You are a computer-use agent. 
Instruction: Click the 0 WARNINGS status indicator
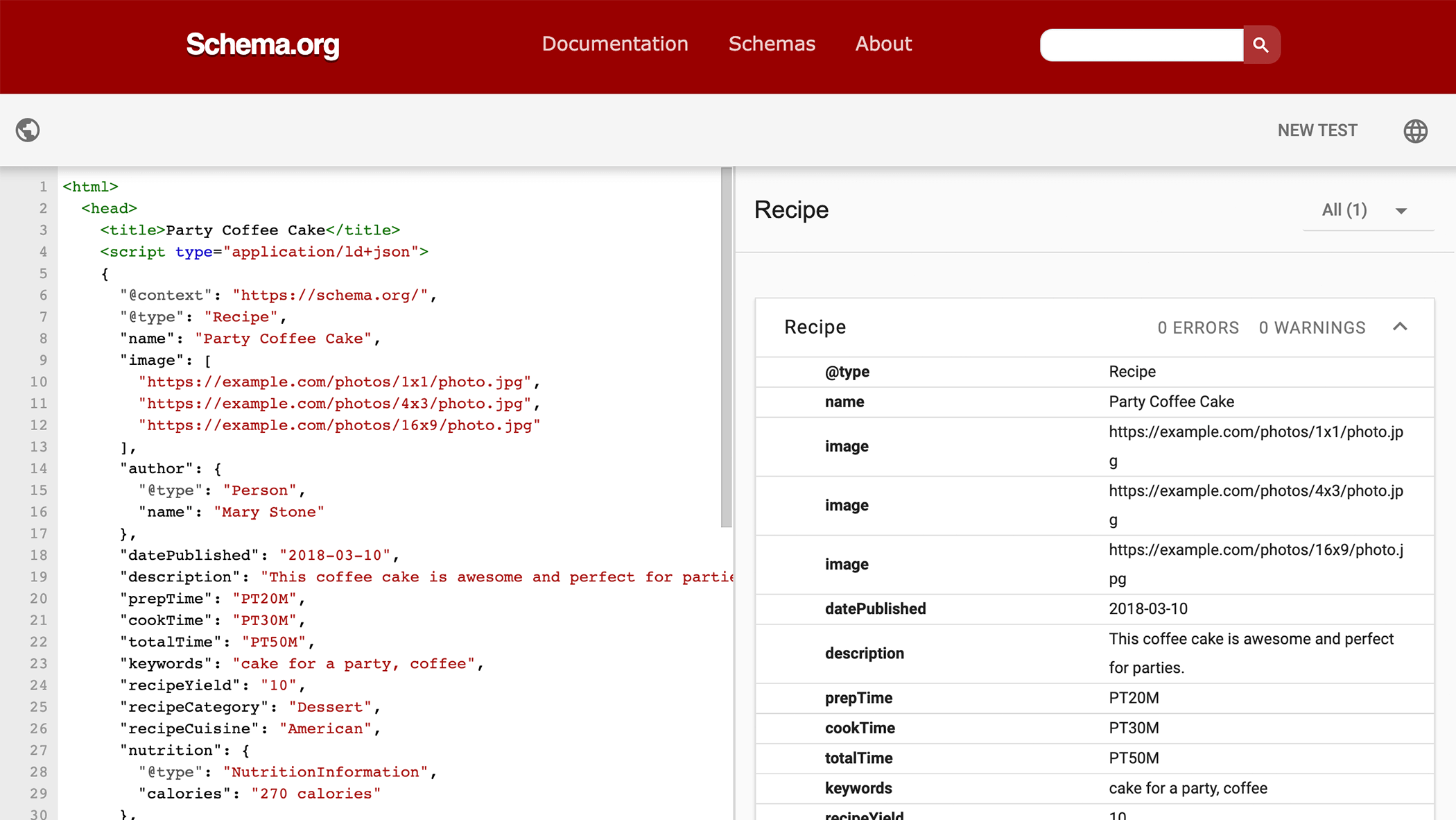pyautogui.click(x=1311, y=327)
